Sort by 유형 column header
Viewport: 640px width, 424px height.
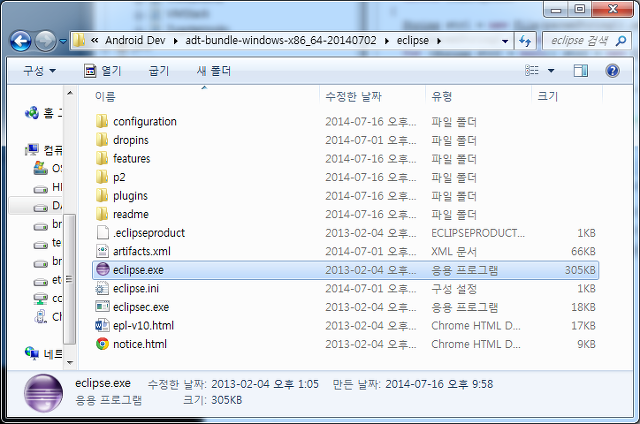[x=442, y=97]
